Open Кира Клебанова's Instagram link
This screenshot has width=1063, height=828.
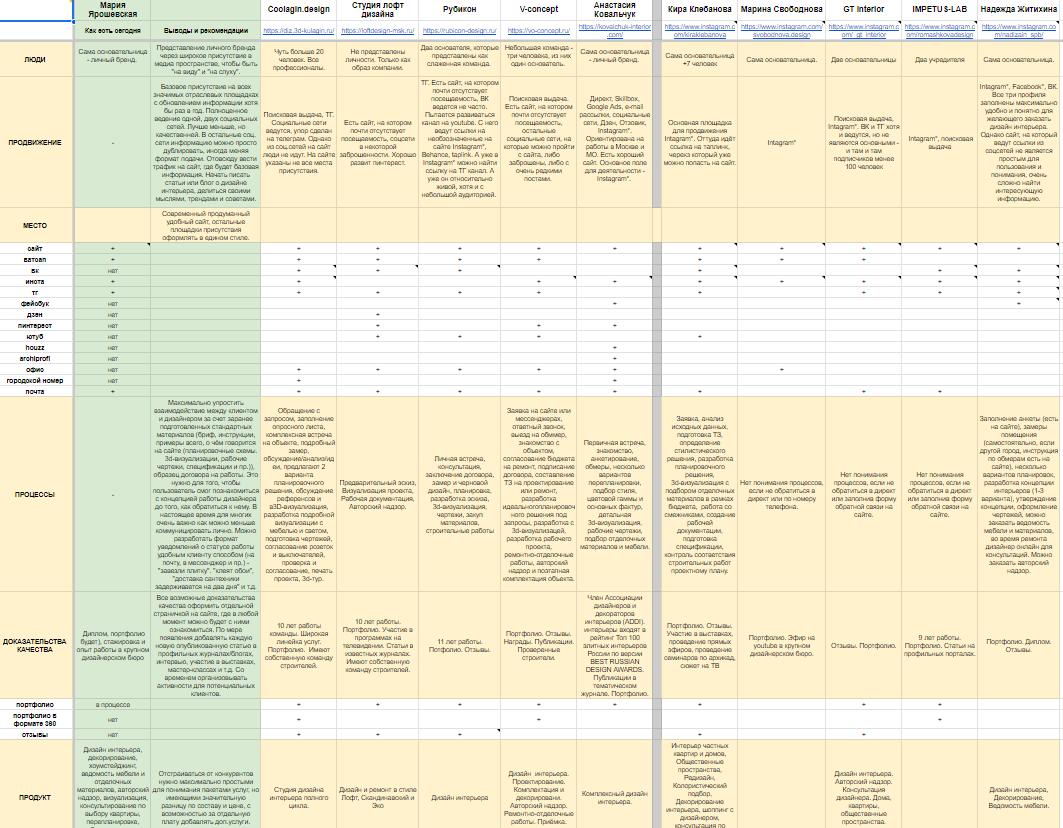pyautogui.click(x=699, y=31)
